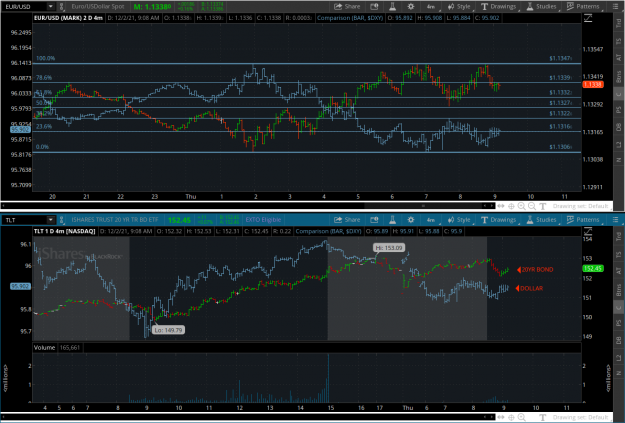Open the Trd side tab beside EUR/USD chart
The height and width of the screenshot is (423, 625).
619,24
